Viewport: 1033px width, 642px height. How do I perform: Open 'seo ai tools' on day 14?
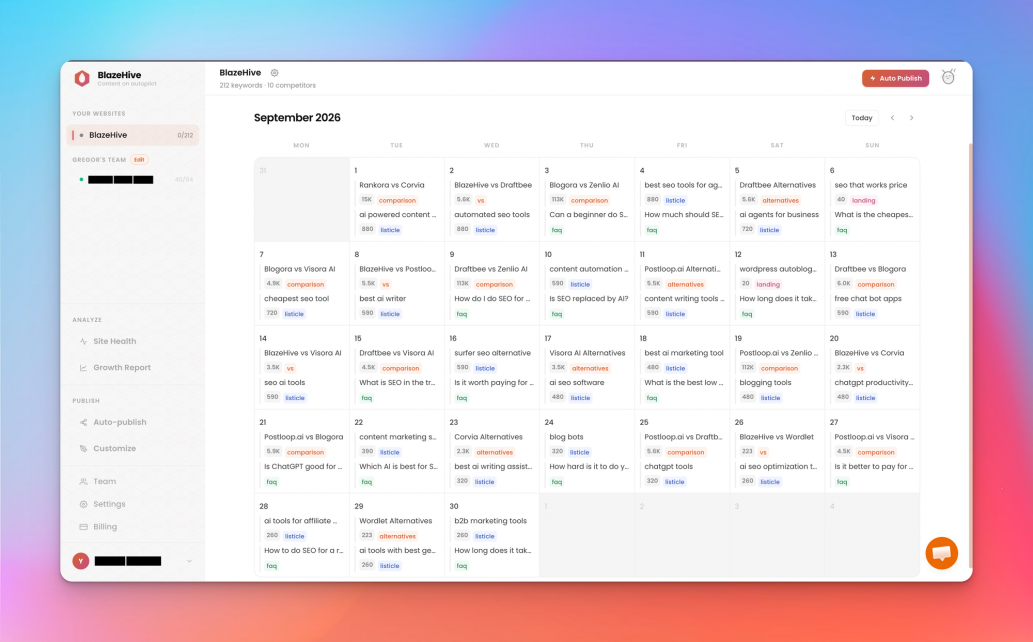[x=285, y=382]
